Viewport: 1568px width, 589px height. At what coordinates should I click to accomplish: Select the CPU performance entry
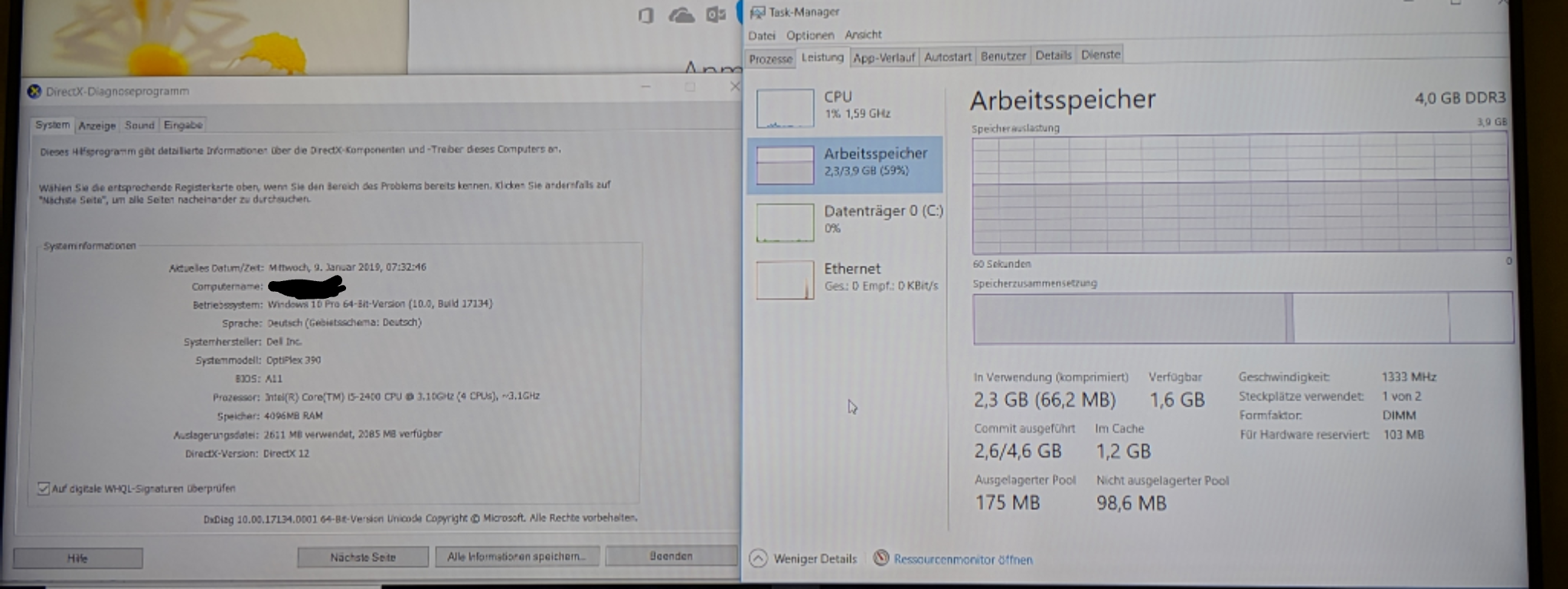[x=845, y=106]
